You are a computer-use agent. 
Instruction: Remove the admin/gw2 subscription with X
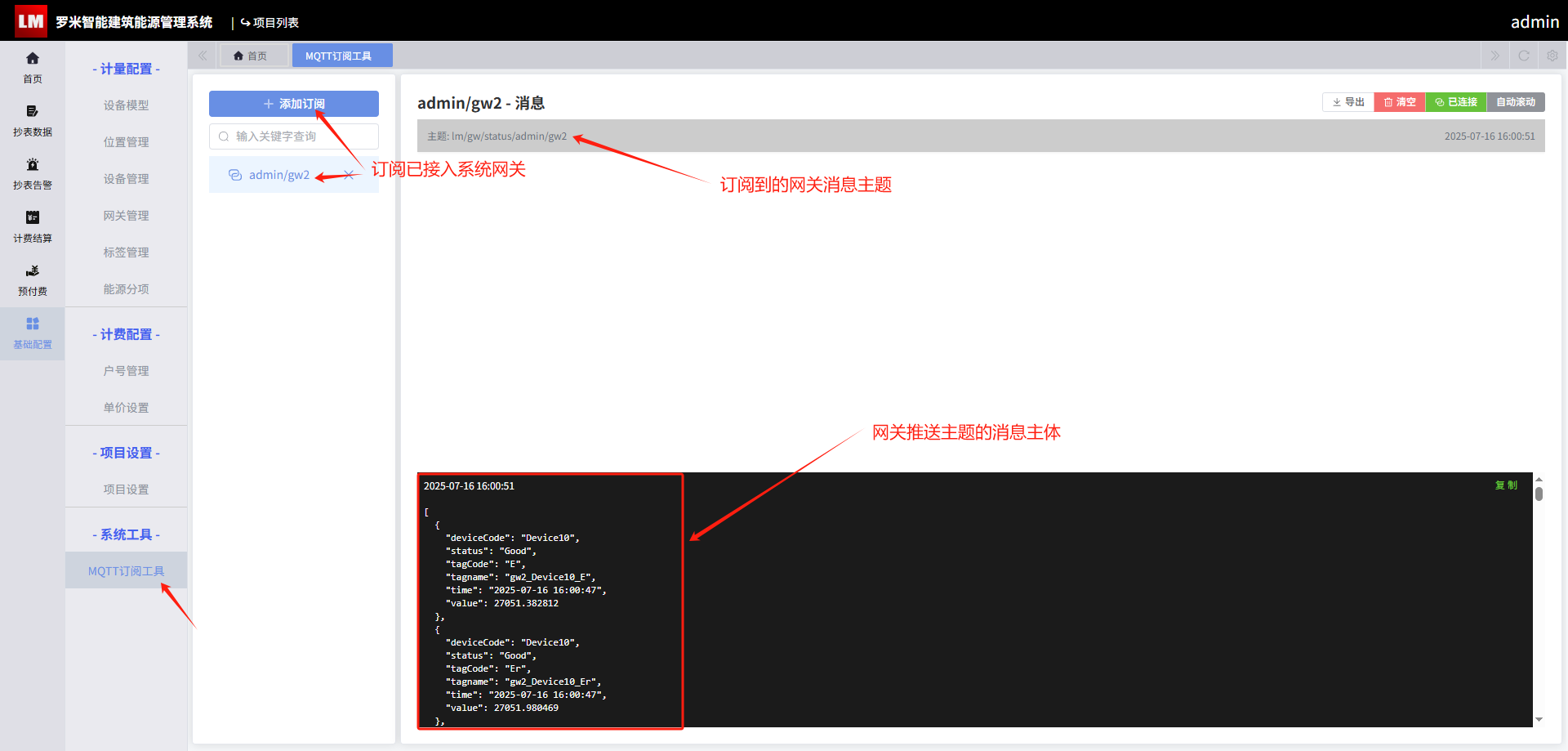pos(349,175)
